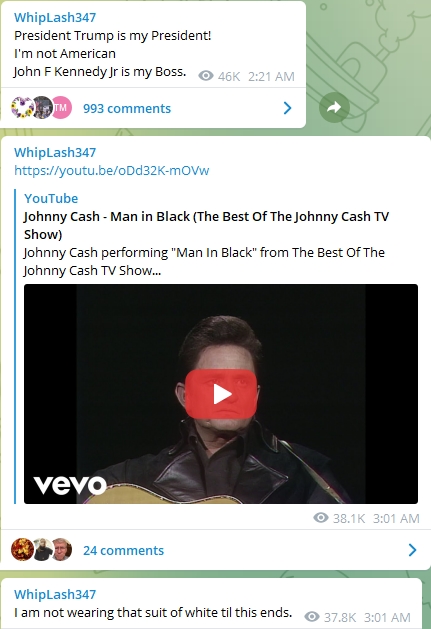
Task: Open the flower wreath commenter avatar
Action: point(22,108)
